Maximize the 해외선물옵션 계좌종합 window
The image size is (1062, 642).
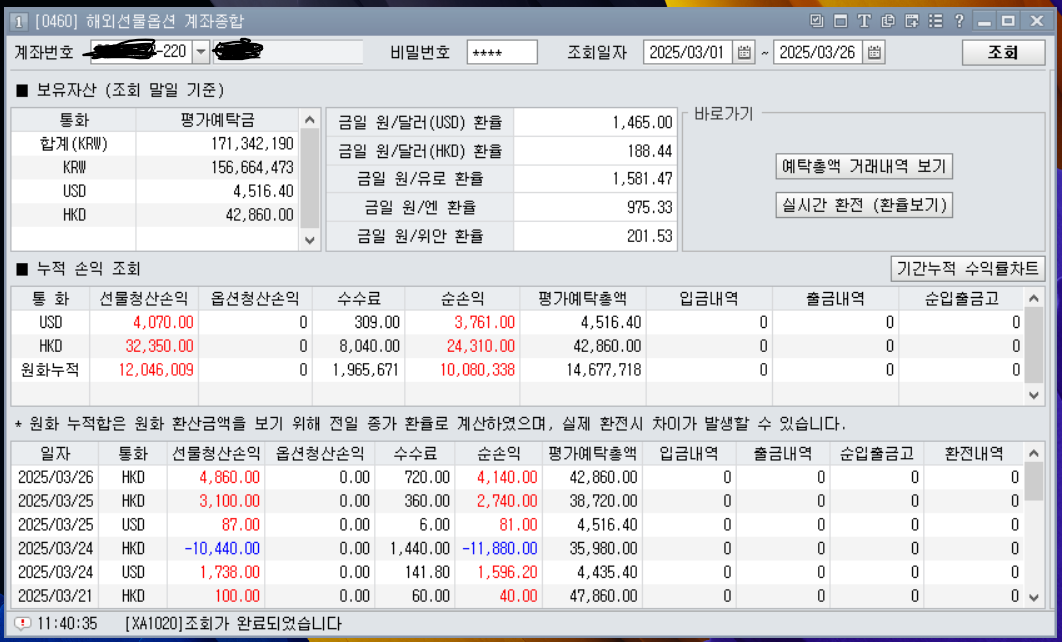[x=1008, y=21]
